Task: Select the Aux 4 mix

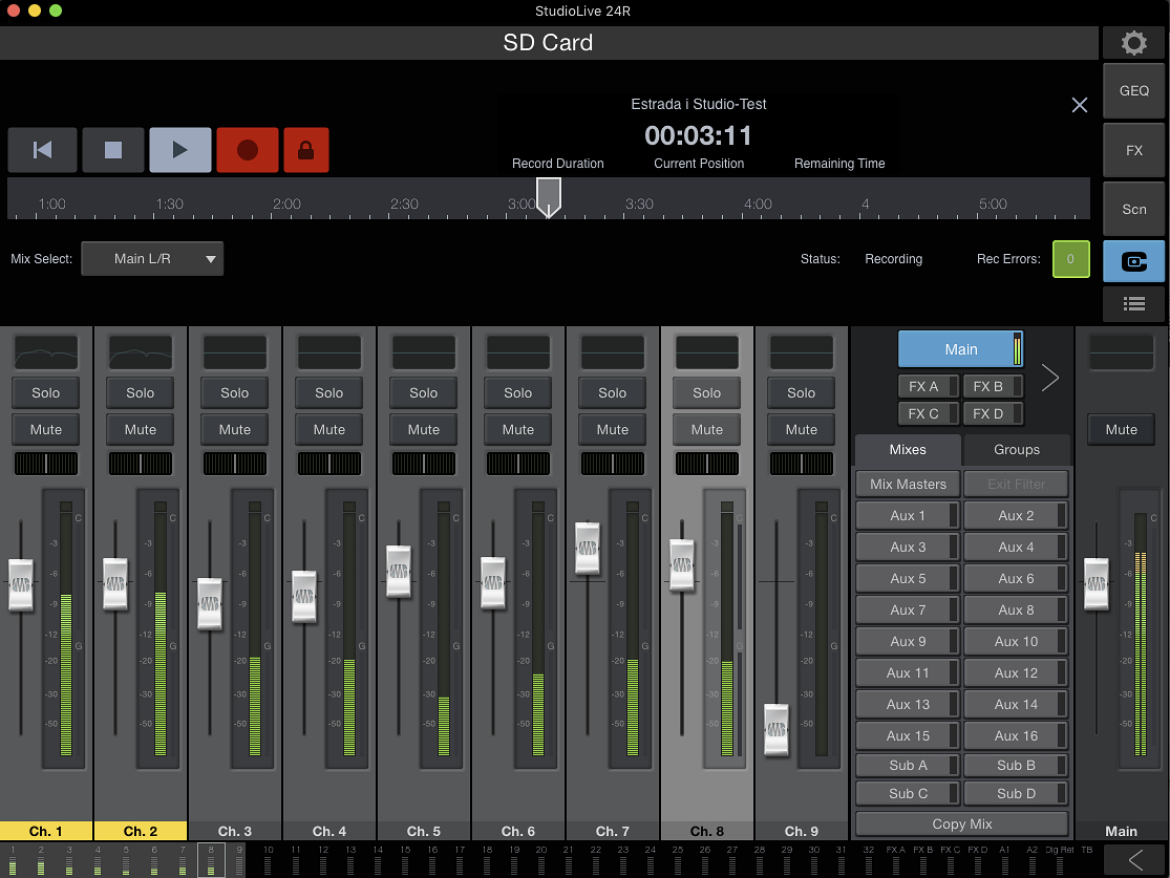Action: (x=1016, y=547)
